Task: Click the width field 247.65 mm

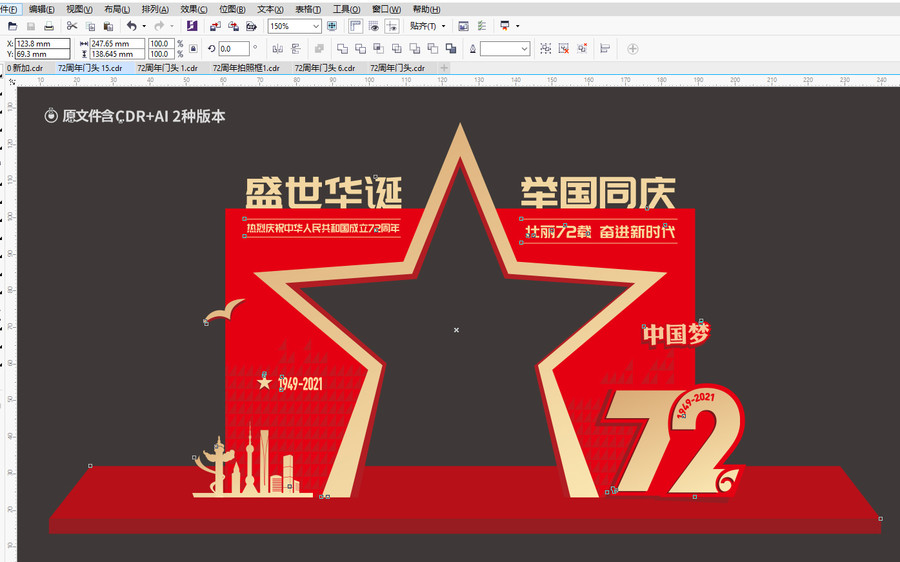Action: pos(117,44)
